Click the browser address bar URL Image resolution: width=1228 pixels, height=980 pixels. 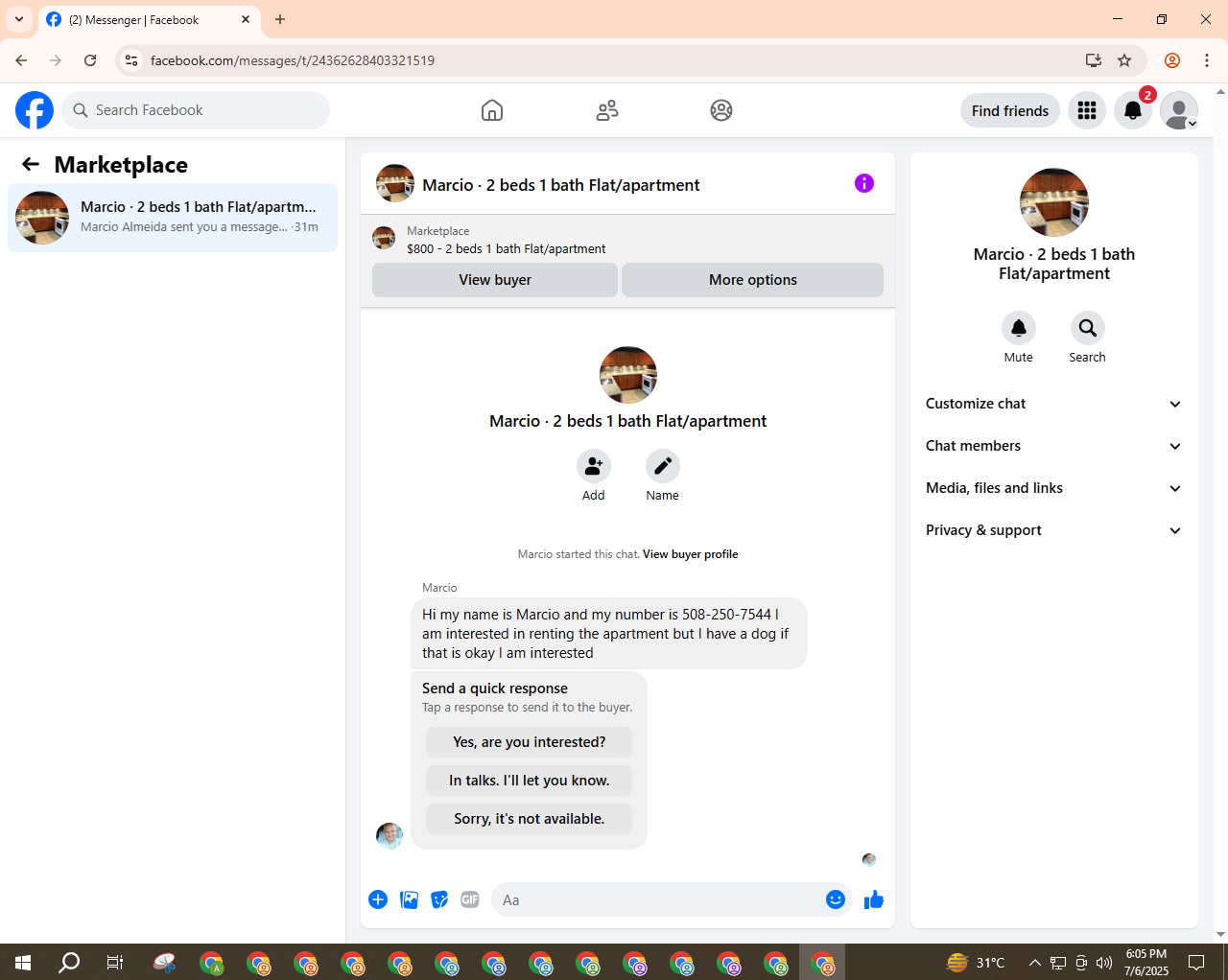point(293,60)
